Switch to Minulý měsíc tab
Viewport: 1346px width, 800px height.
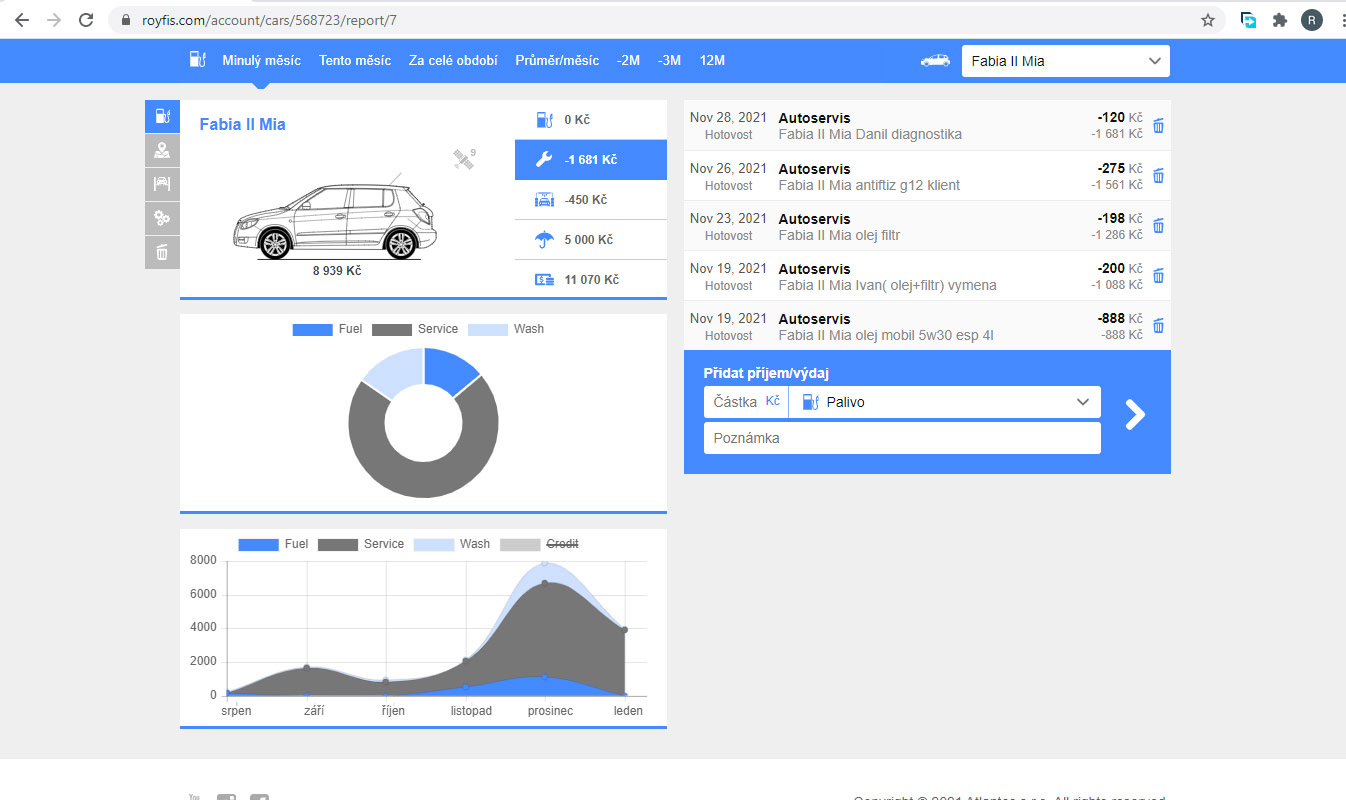(x=261, y=60)
